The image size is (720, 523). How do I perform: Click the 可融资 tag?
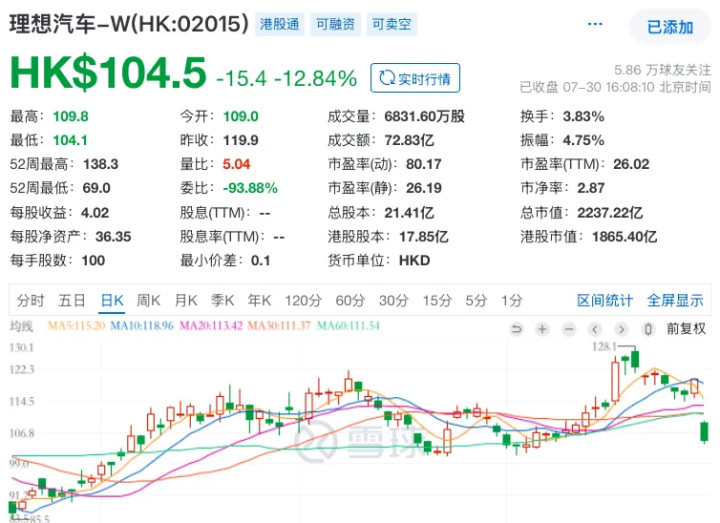coord(335,24)
